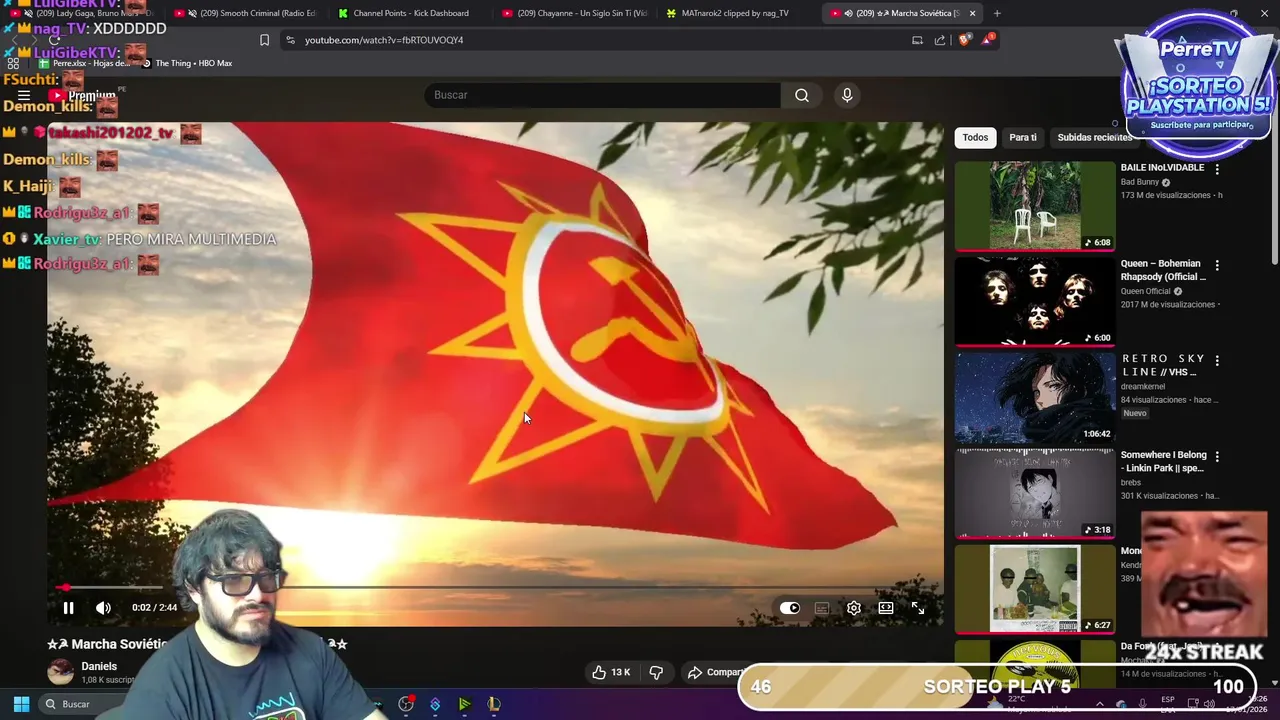
Task: Open options for Somewhere I Belong video
Action: pyautogui.click(x=1217, y=457)
